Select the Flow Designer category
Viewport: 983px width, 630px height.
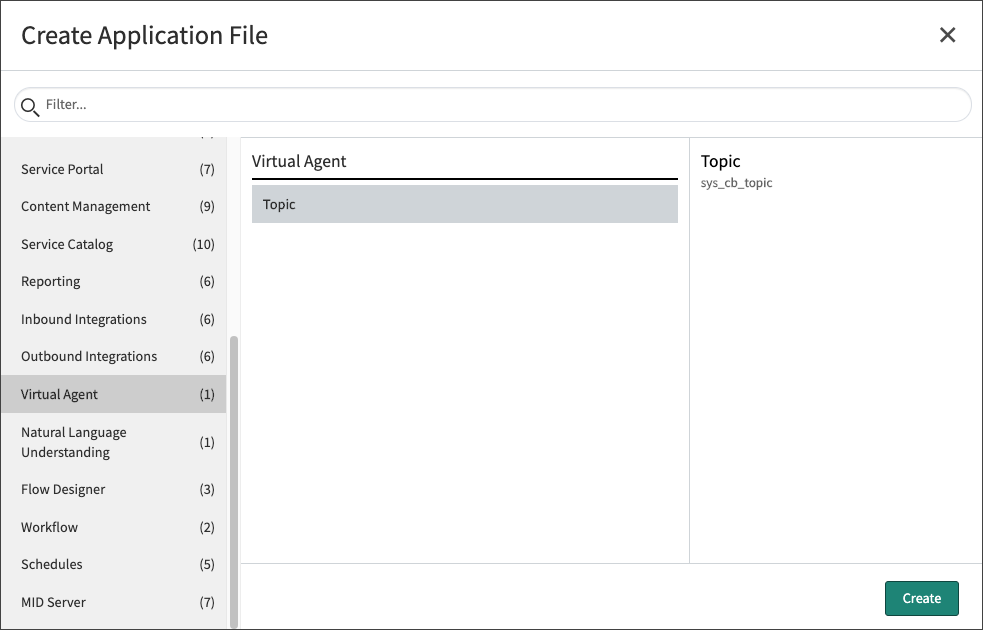(65, 489)
